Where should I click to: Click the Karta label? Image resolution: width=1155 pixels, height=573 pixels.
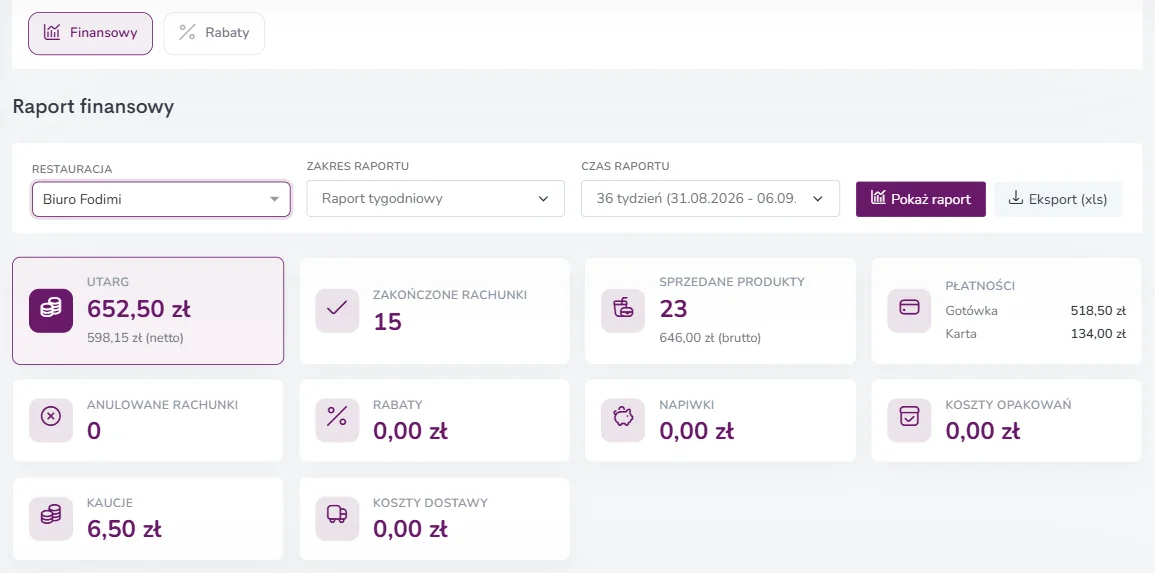pos(961,334)
